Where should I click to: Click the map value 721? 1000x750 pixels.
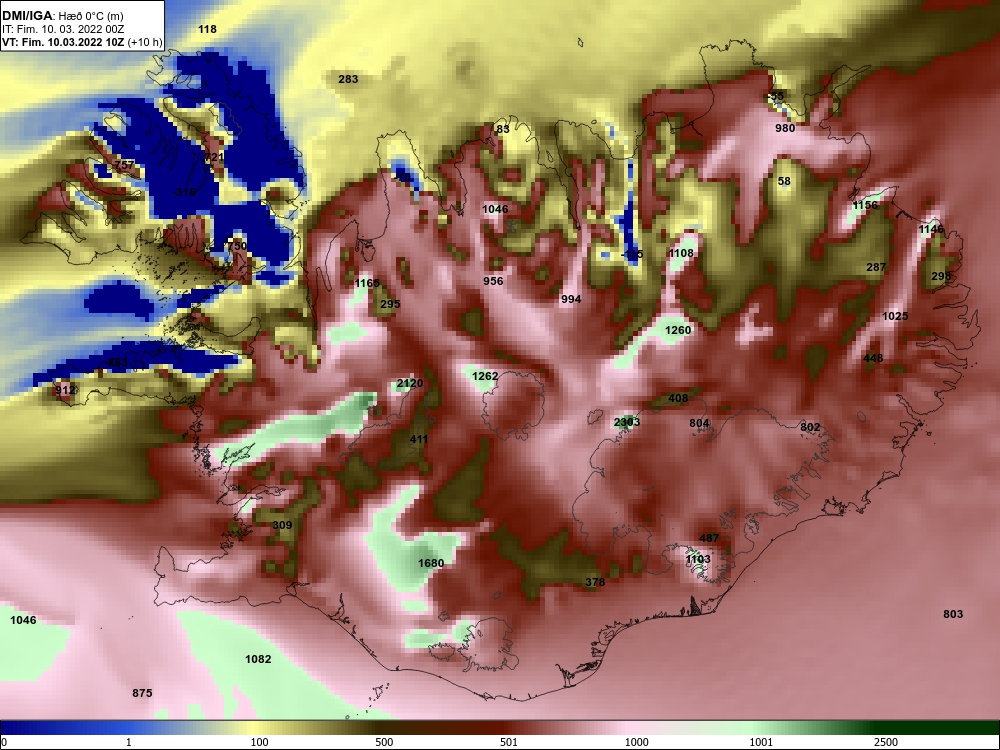pyautogui.click(x=214, y=157)
